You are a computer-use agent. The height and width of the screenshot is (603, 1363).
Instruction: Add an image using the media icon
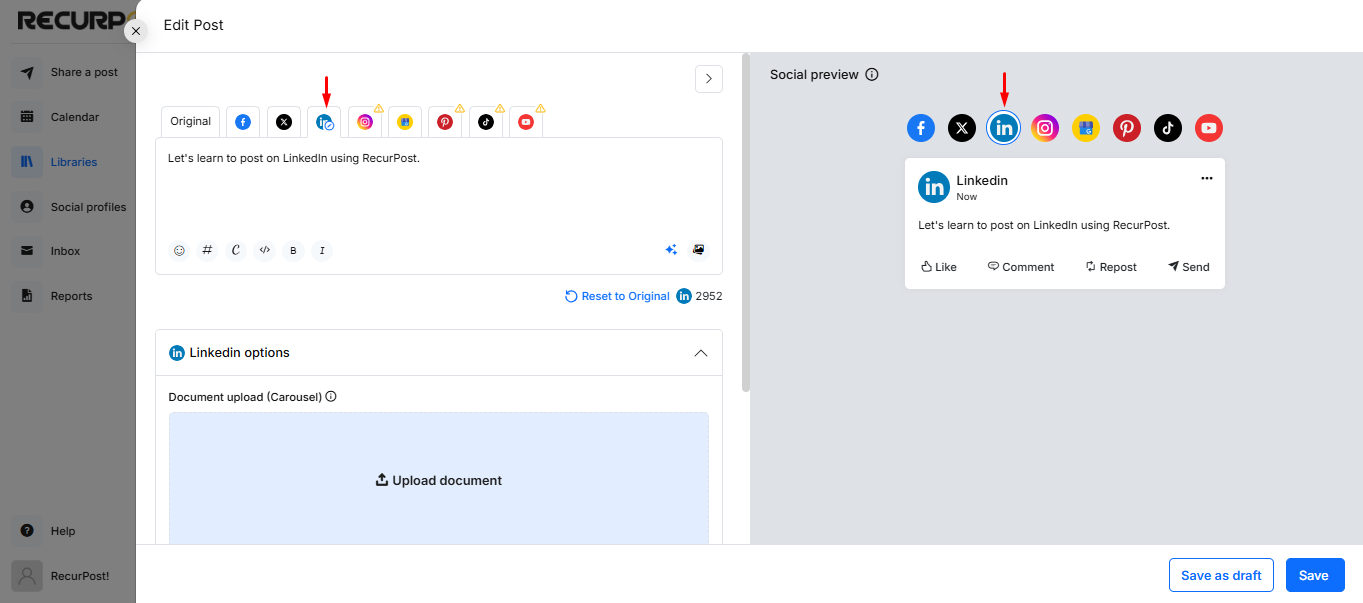point(699,250)
